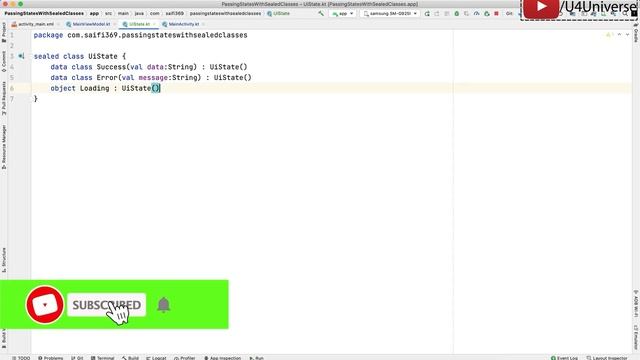This screenshot has width=640, height=360.
Task: Select the UiState.kt editor tab
Action: tap(139, 24)
